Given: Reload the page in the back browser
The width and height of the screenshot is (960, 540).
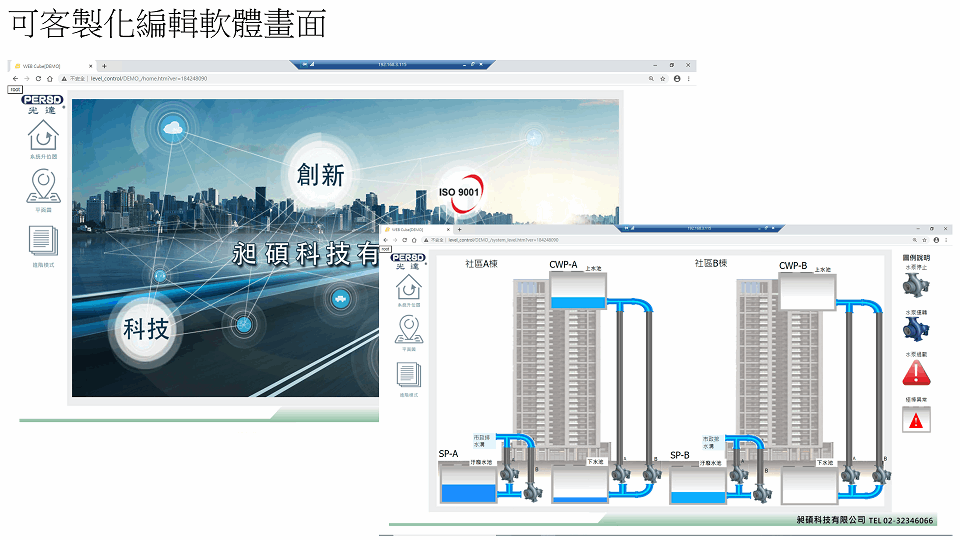Looking at the screenshot, I should pos(38,78).
